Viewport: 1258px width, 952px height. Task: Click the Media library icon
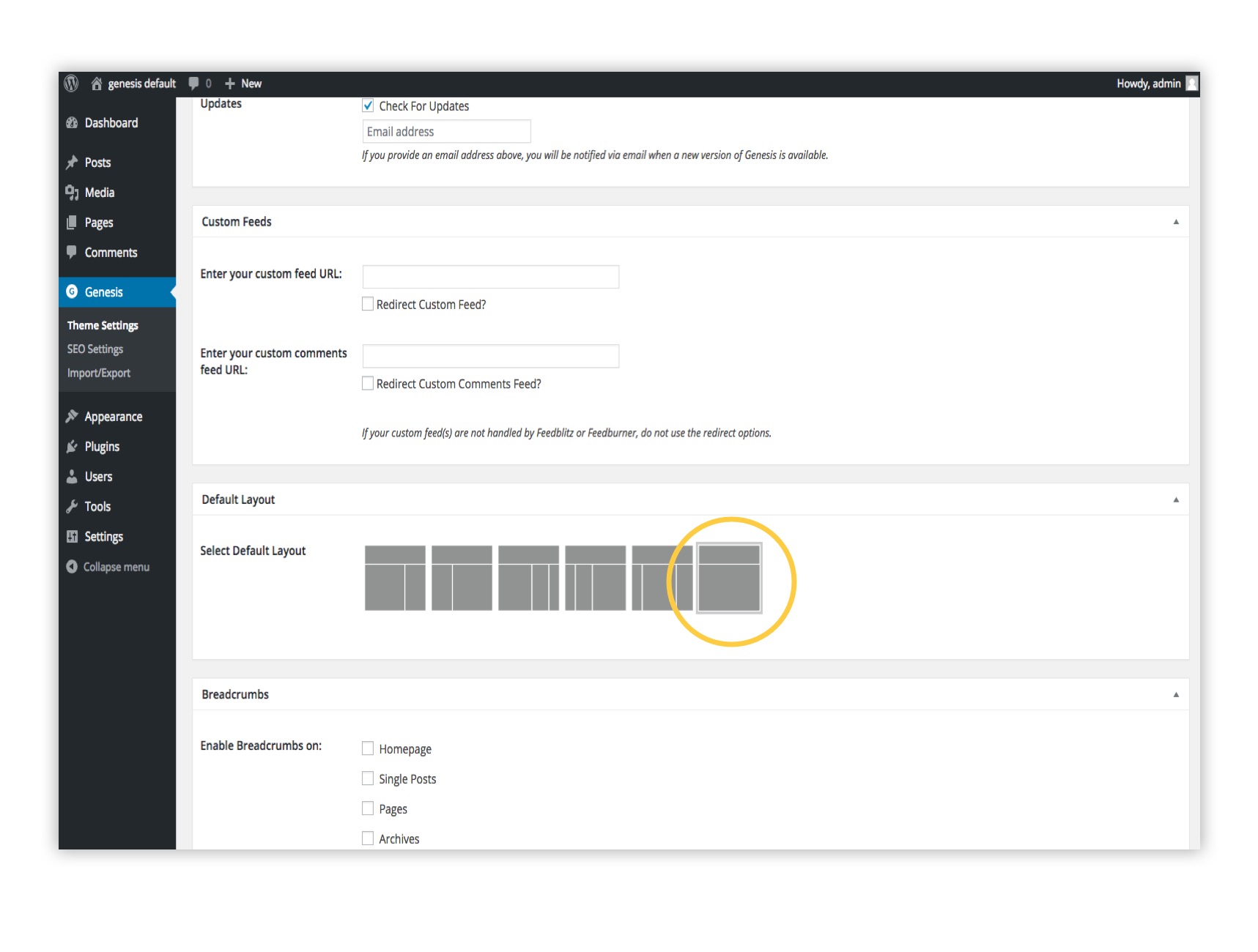tap(72, 193)
